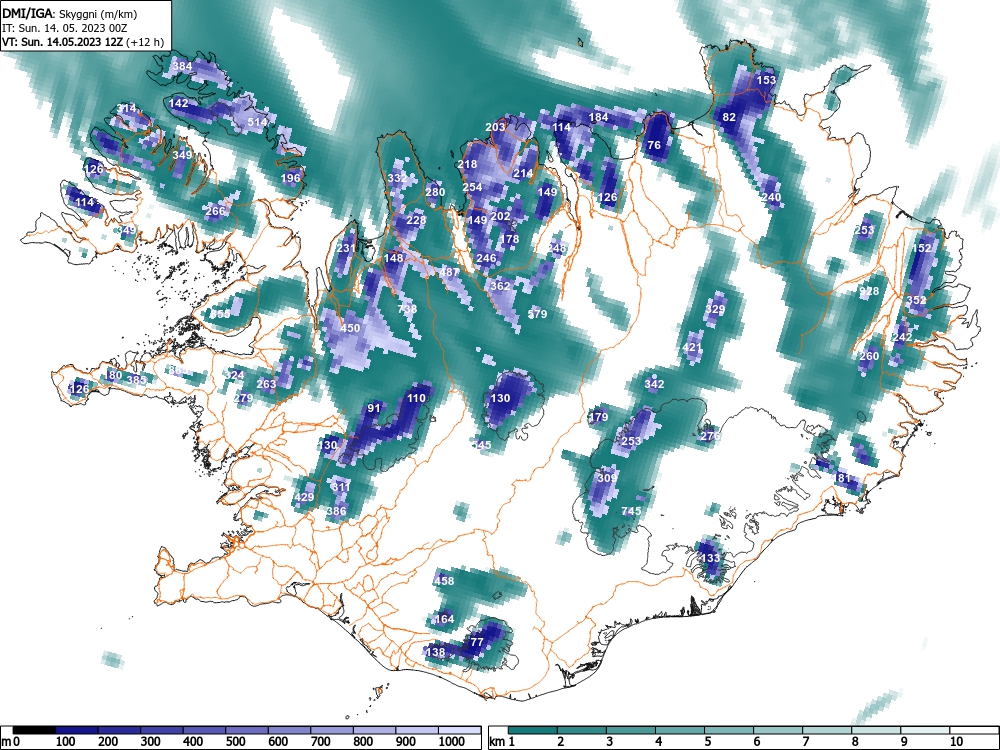Click the visibility value 458 on the map
The width and height of the screenshot is (1000, 750).
444,580
